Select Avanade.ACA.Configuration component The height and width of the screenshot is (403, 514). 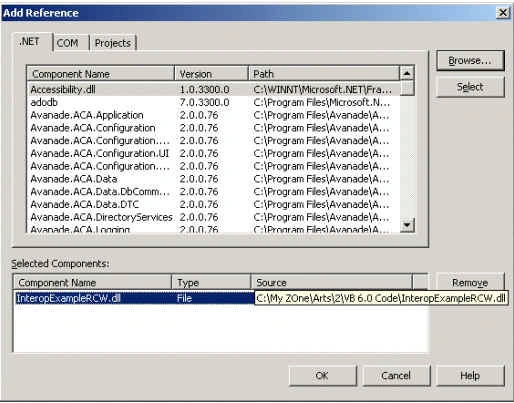213,128
